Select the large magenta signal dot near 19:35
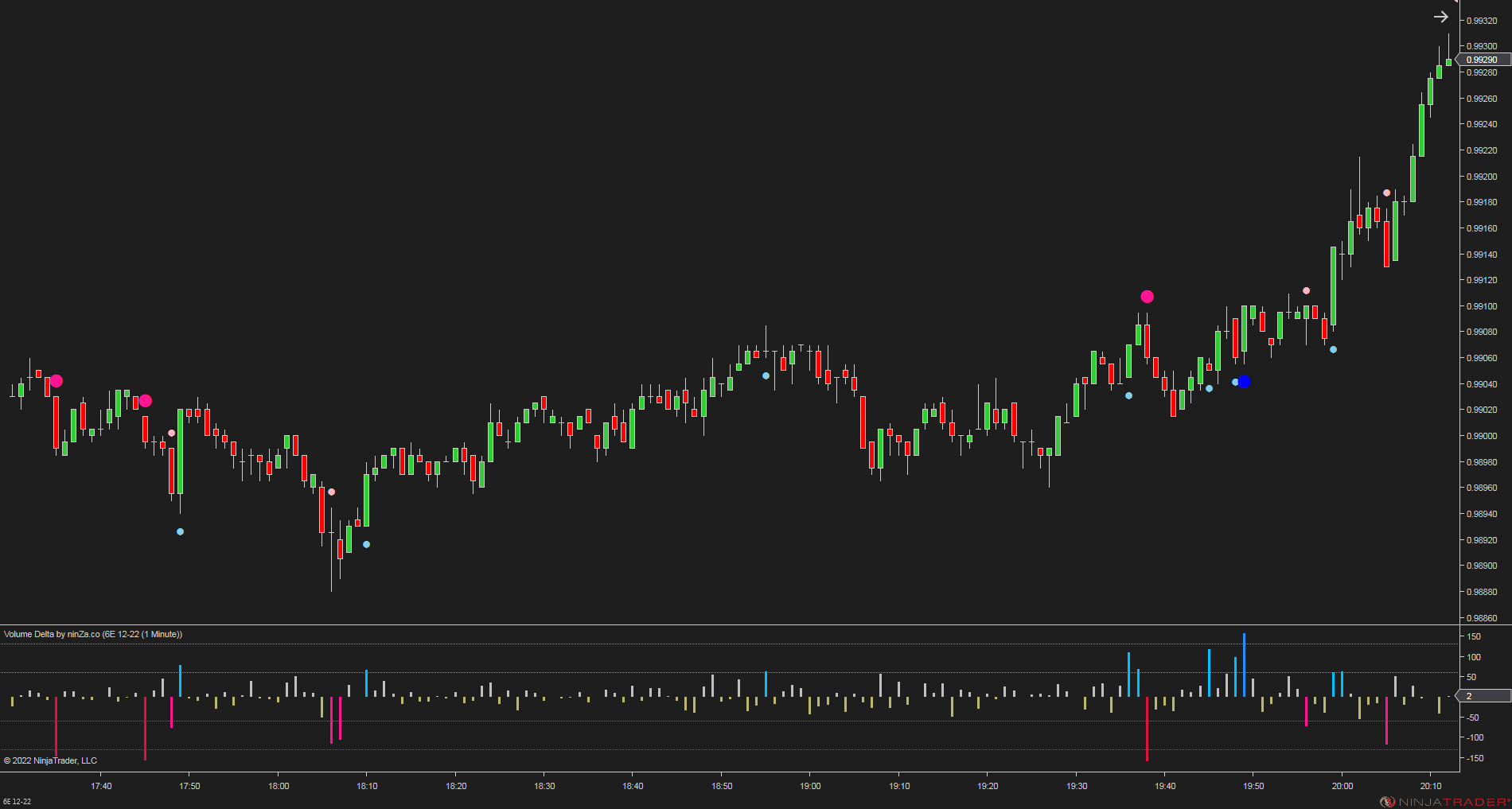Screen dimensions: 1512x809 (x=1147, y=296)
